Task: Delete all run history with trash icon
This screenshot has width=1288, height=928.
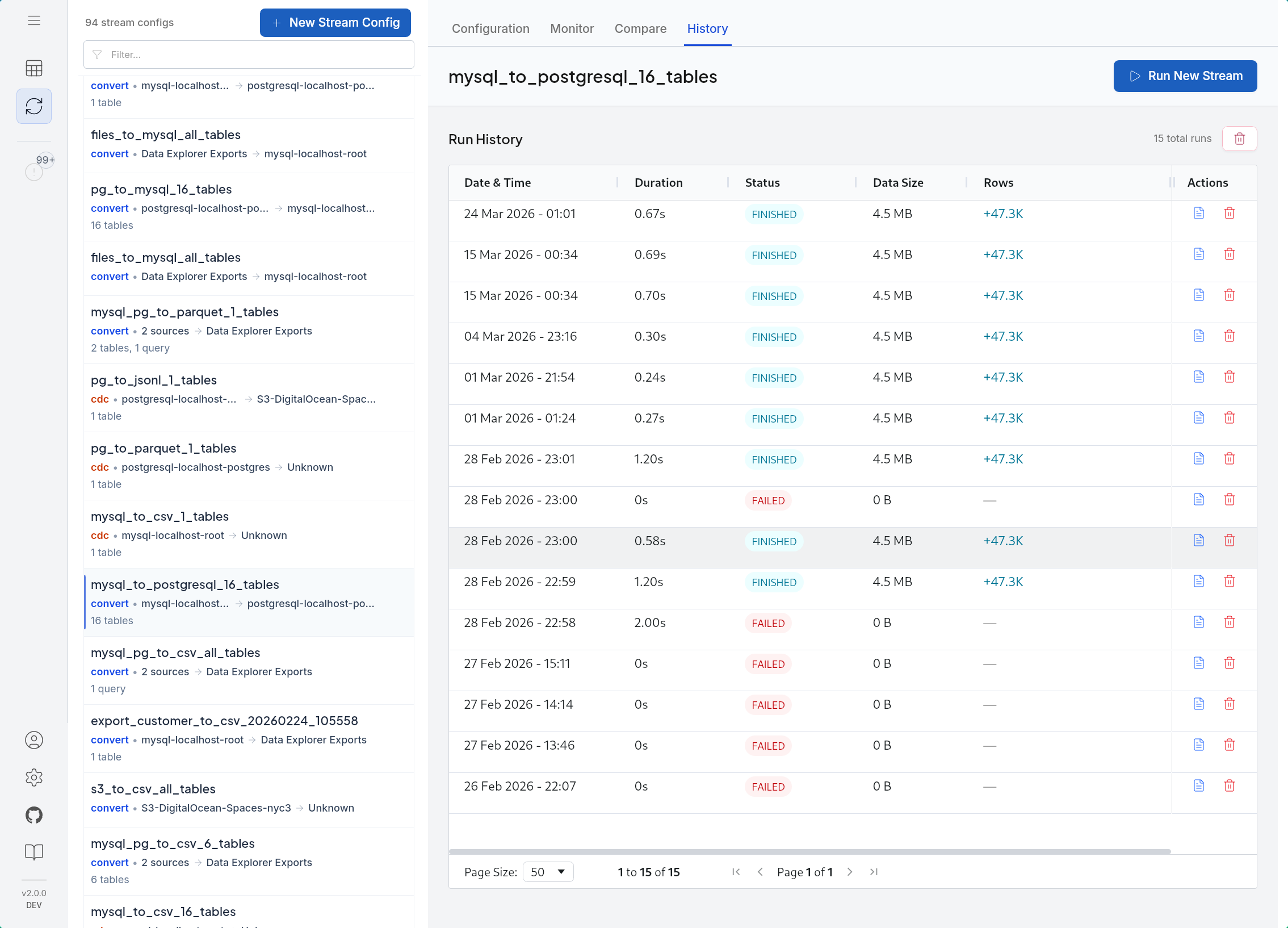Action: [x=1240, y=139]
